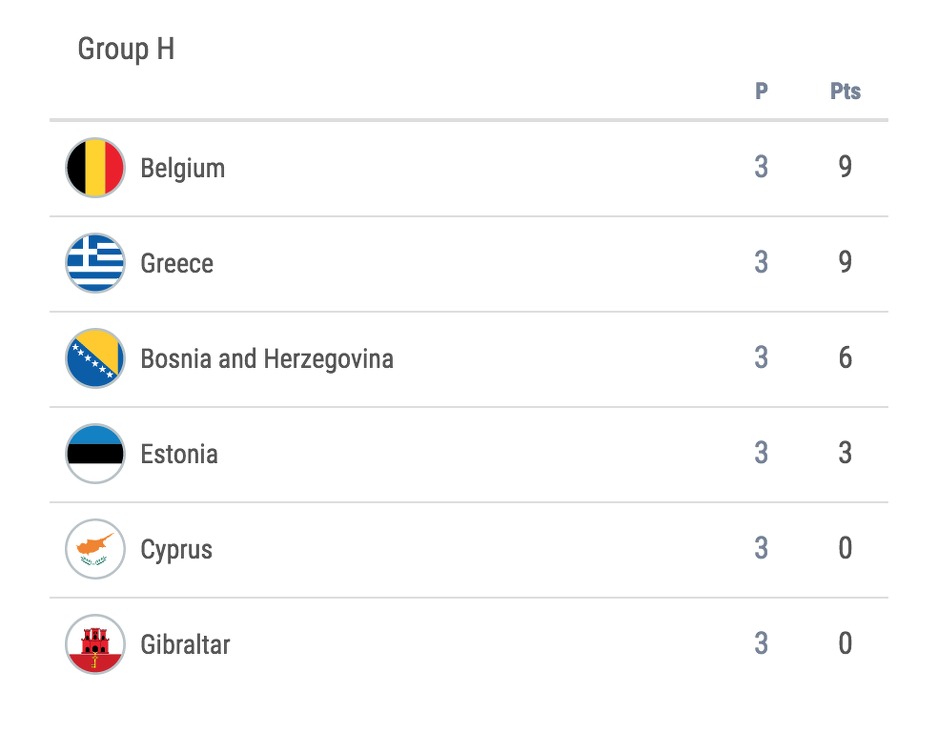Click the Bosnia and Herzegovina flag icon
This screenshot has height=732, width=938.
click(95, 358)
